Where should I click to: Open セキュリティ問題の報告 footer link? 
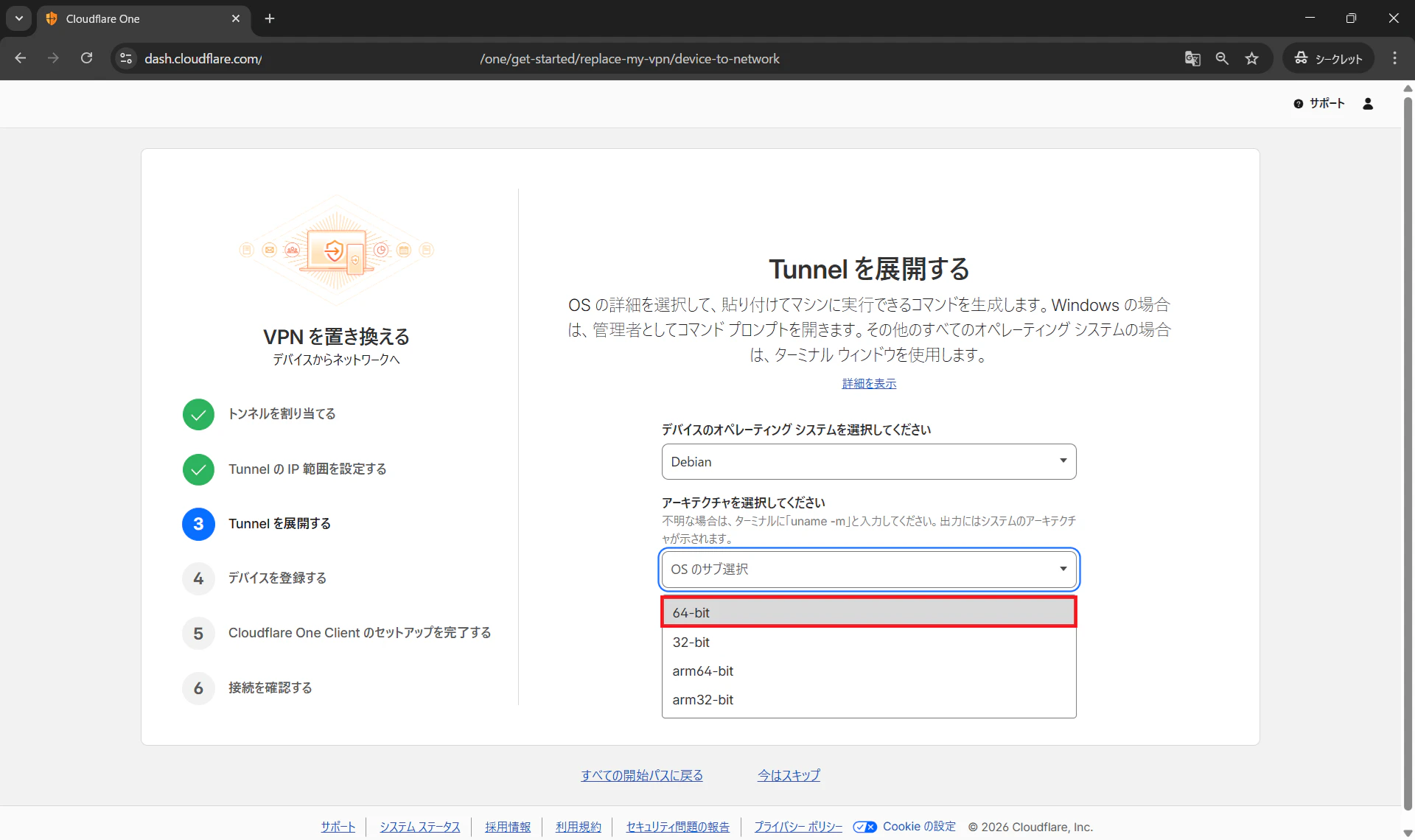coord(678,827)
